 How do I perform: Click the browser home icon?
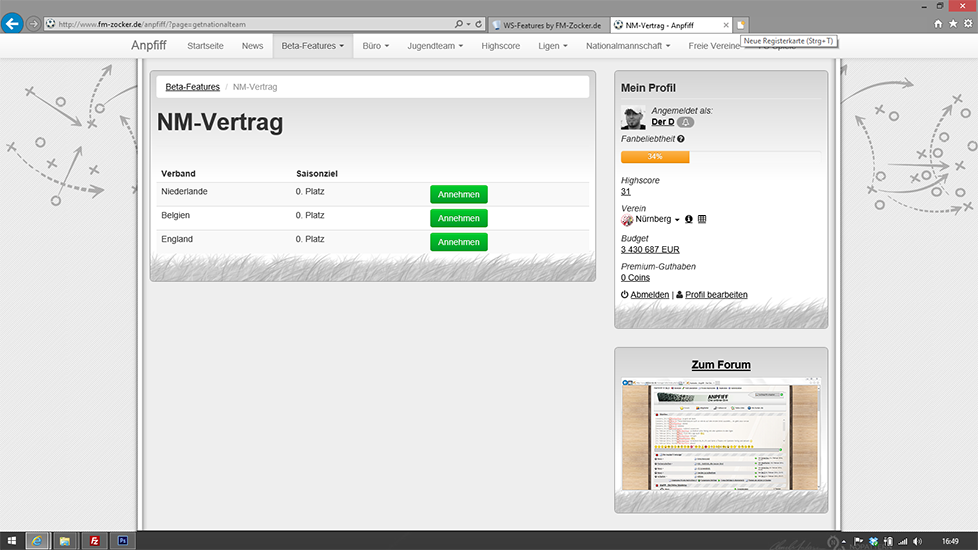(938, 23)
